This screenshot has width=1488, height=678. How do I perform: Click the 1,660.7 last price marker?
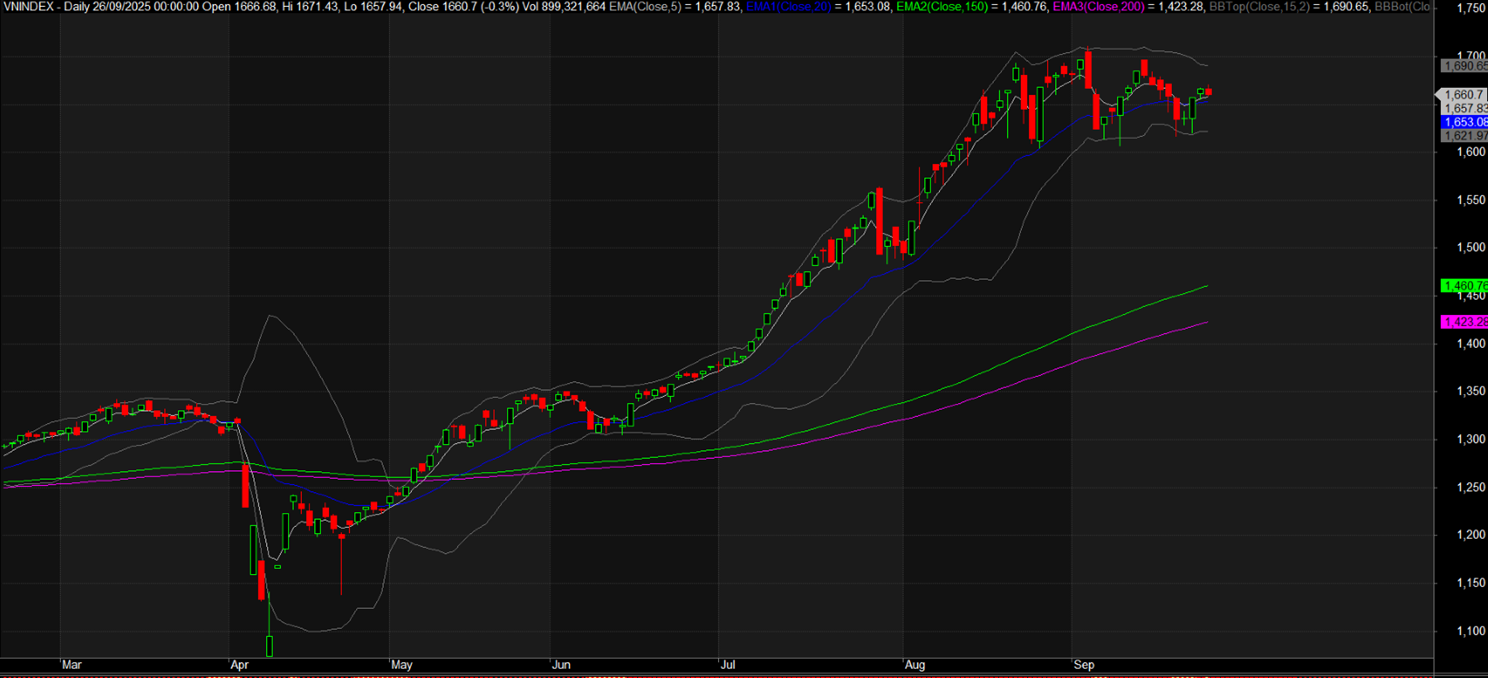[1464, 94]
